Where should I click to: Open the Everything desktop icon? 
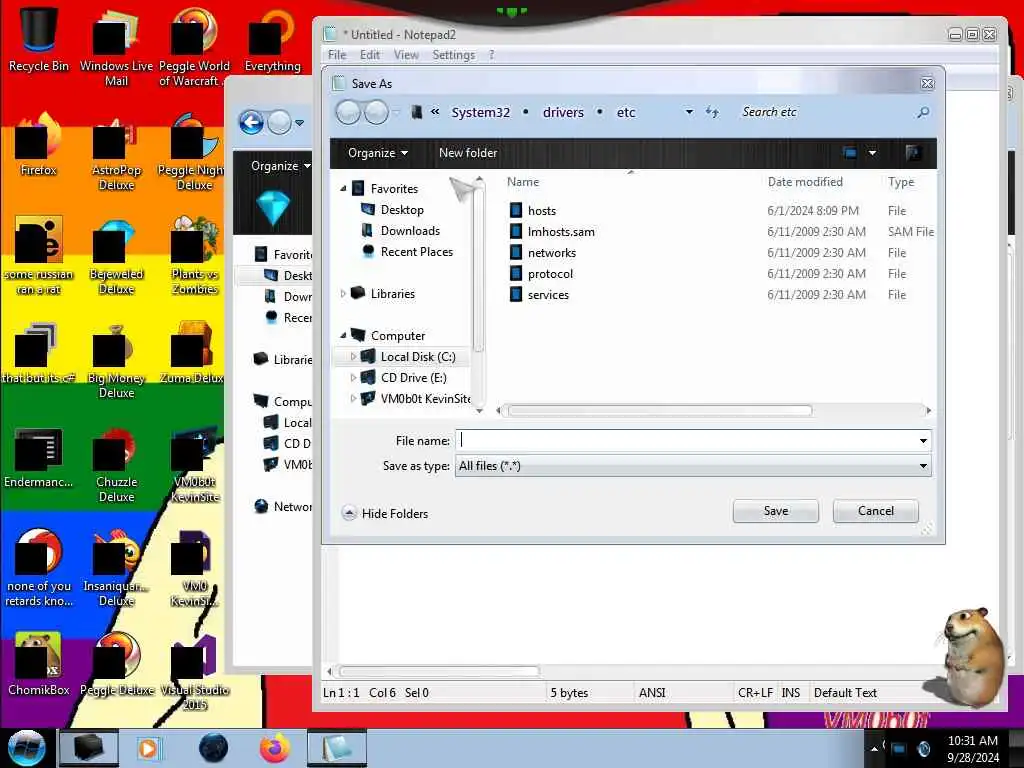point(272,40)
